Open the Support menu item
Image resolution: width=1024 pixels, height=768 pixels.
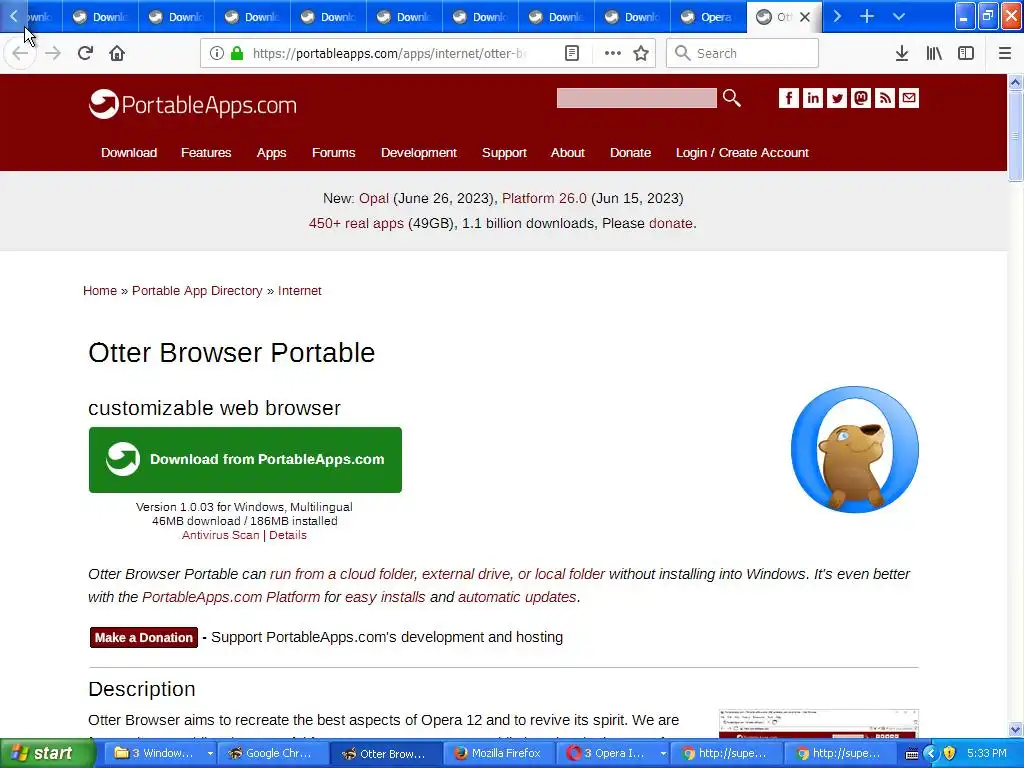pyautogui.click(x=504, y=153)
